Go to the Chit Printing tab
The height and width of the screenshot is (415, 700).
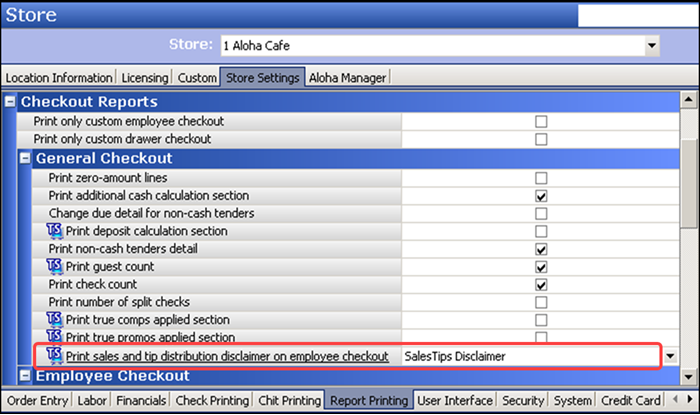coord(289,401)
